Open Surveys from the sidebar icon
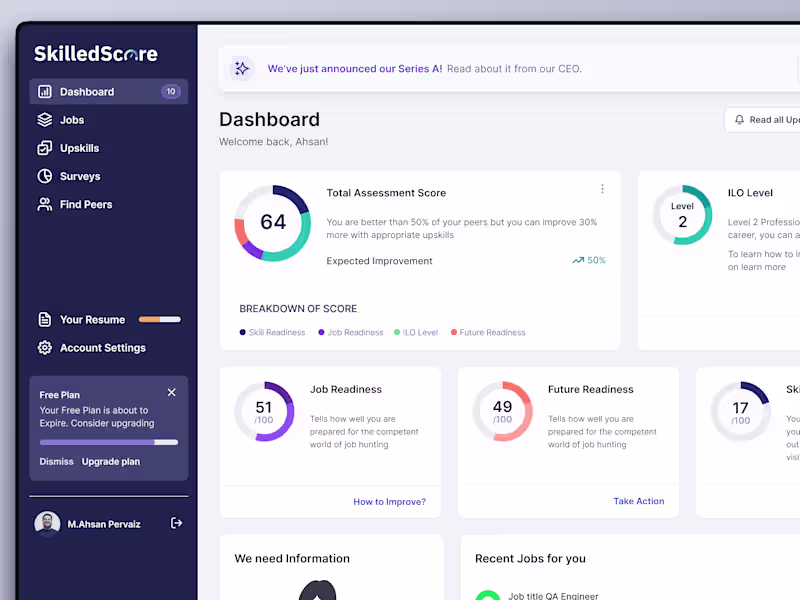This screenshot has height=600, width=800. pos(44,175)
